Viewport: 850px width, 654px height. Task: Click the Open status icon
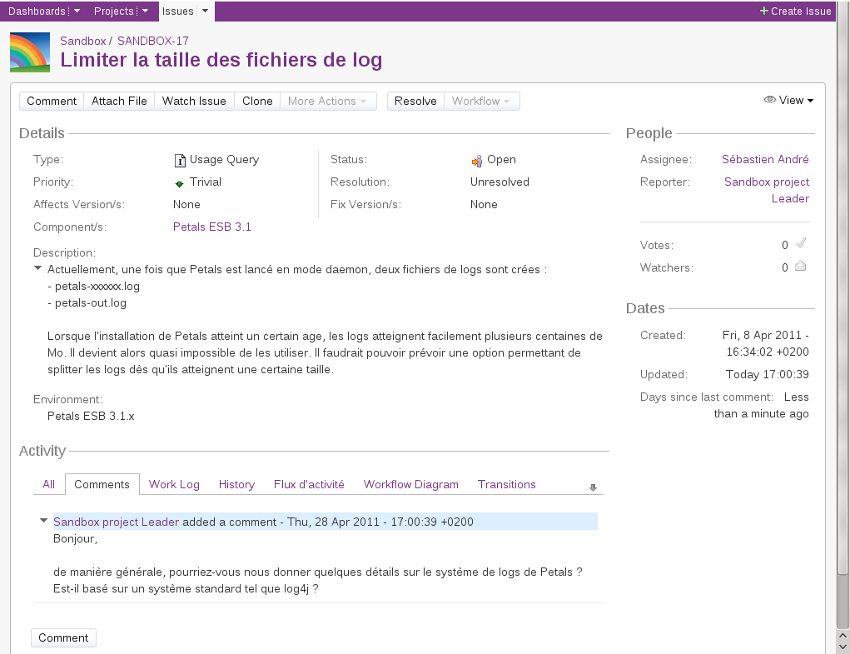coord(477,160)
